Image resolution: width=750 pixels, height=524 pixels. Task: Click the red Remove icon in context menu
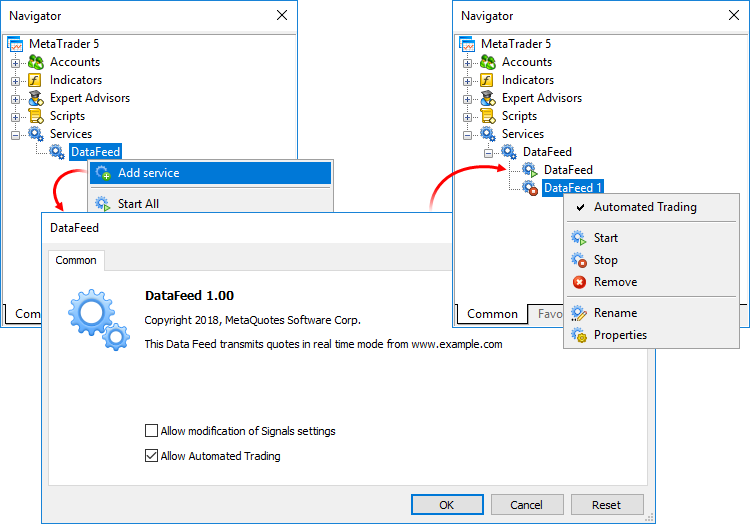tap(579, 282)
